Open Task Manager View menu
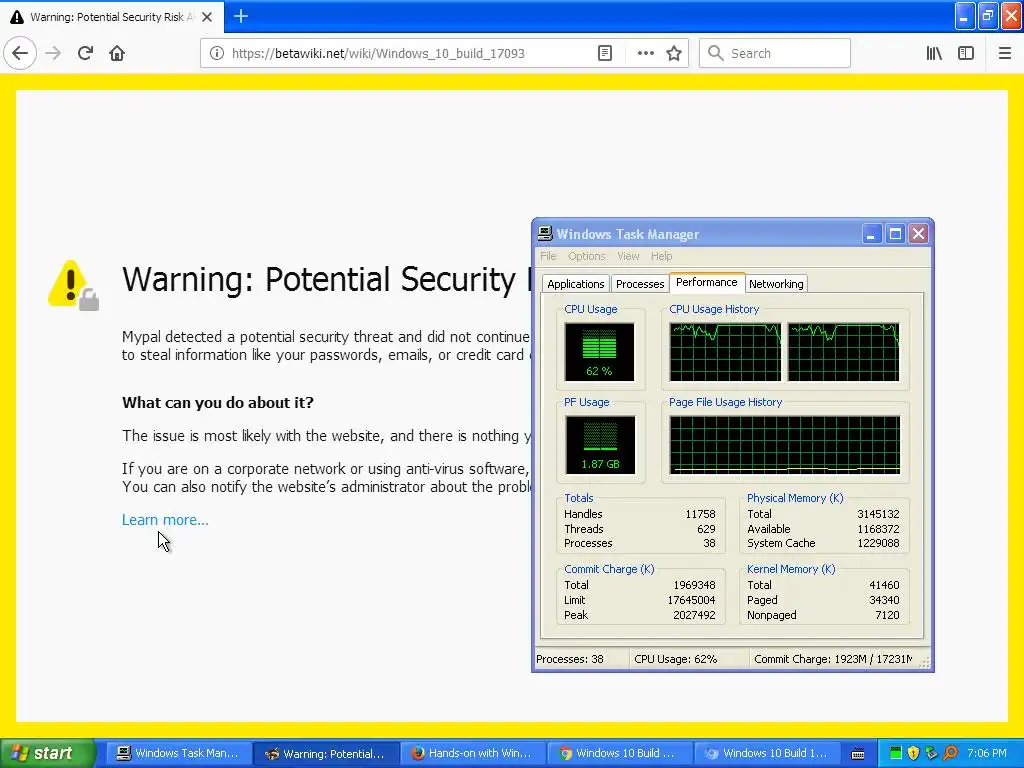The image size is (1024, 768). click(628, 256)
